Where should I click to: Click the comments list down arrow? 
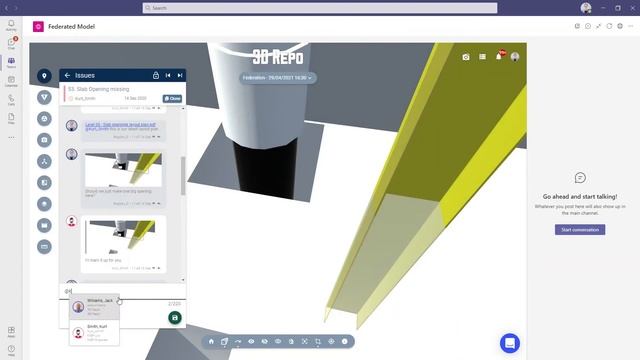click(x=183, y=280)
